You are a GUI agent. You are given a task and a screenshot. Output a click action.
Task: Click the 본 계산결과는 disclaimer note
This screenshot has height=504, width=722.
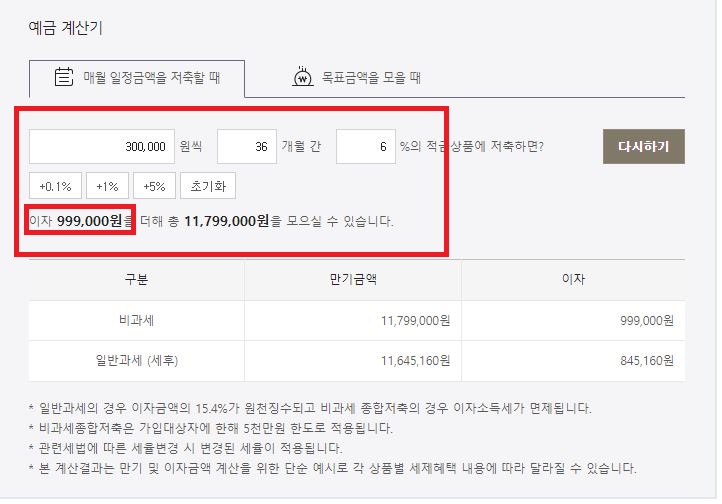(332, 468)
